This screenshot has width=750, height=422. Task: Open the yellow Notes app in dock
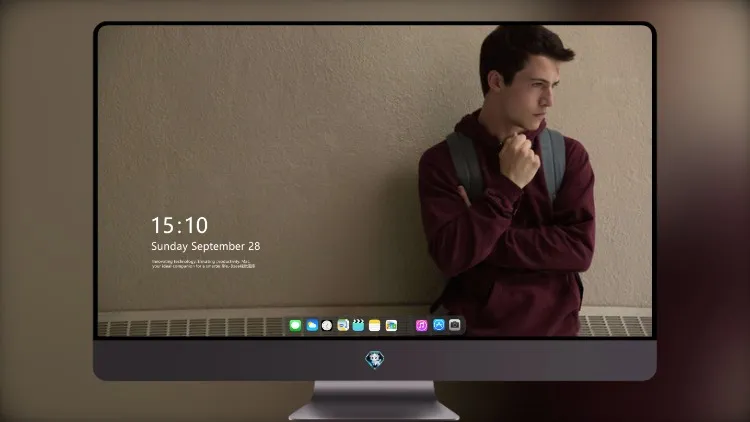tap(375, 325)
